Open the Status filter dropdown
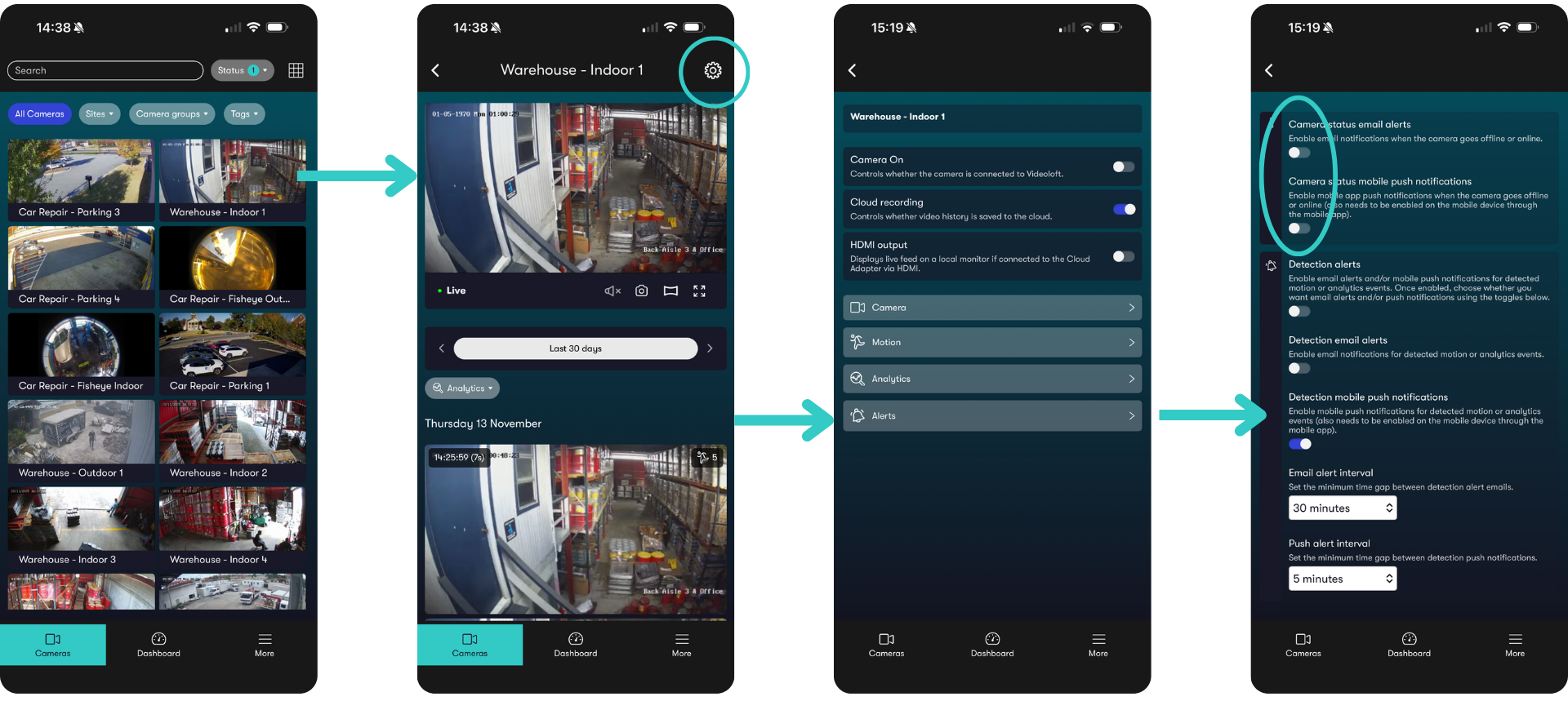This screenshot has width=1568, height=710. coord(243,70)
